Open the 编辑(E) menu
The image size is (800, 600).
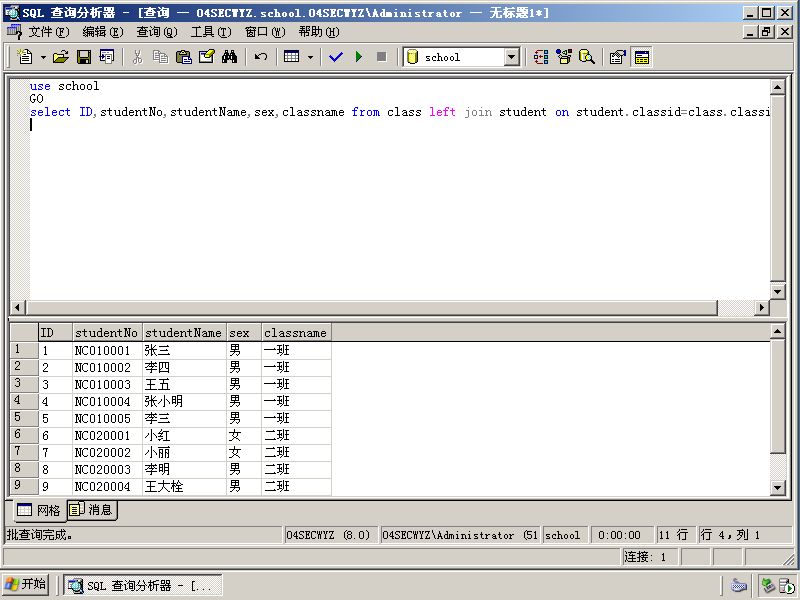[103, 32]
